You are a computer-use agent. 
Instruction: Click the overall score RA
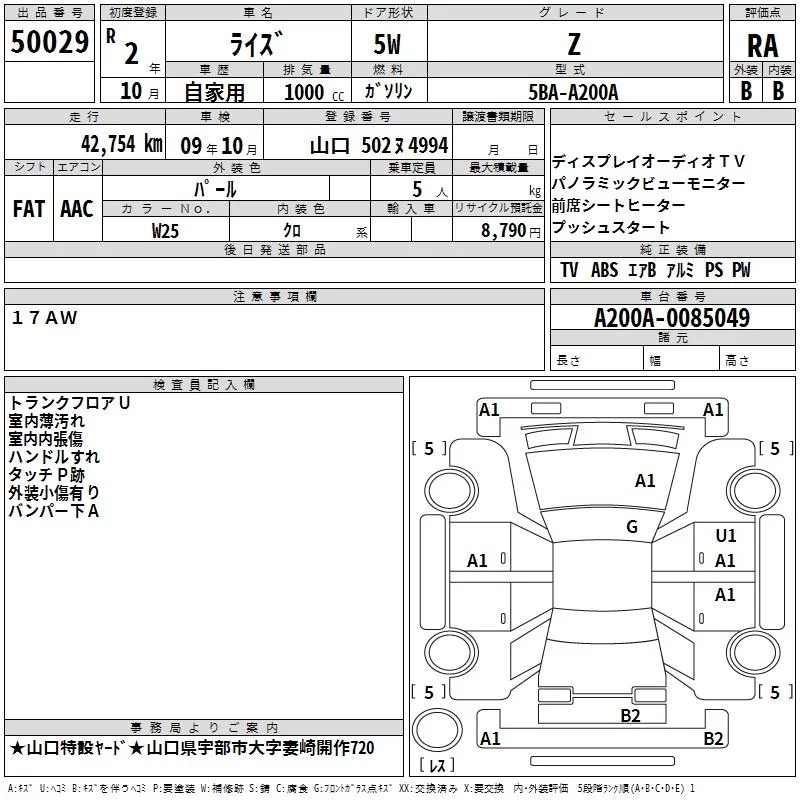coord(763,46)
